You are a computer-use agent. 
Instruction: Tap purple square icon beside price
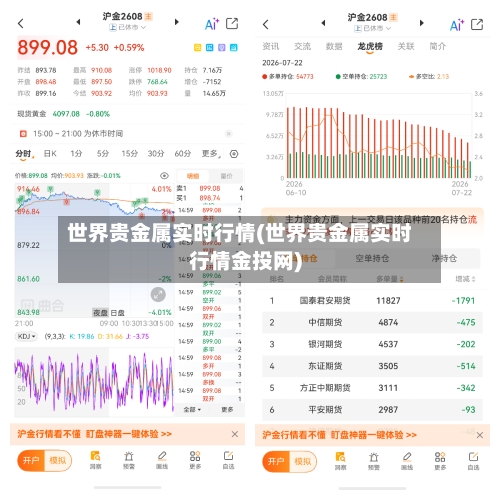[x=222, y=48]
